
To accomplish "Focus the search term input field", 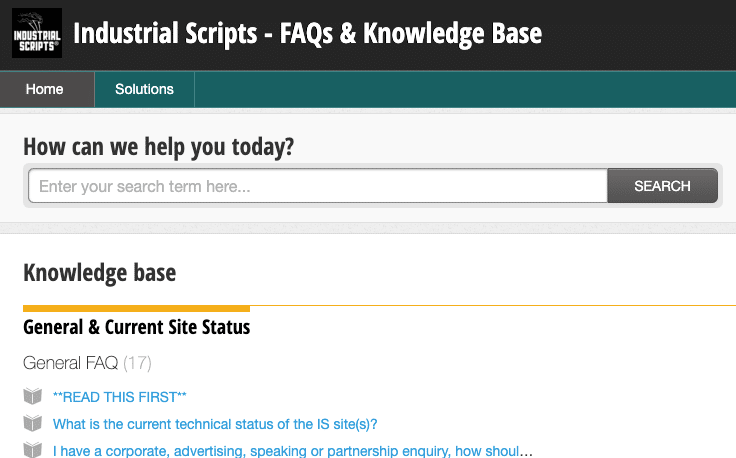I will pyautogui.click(x=318, y=186).
